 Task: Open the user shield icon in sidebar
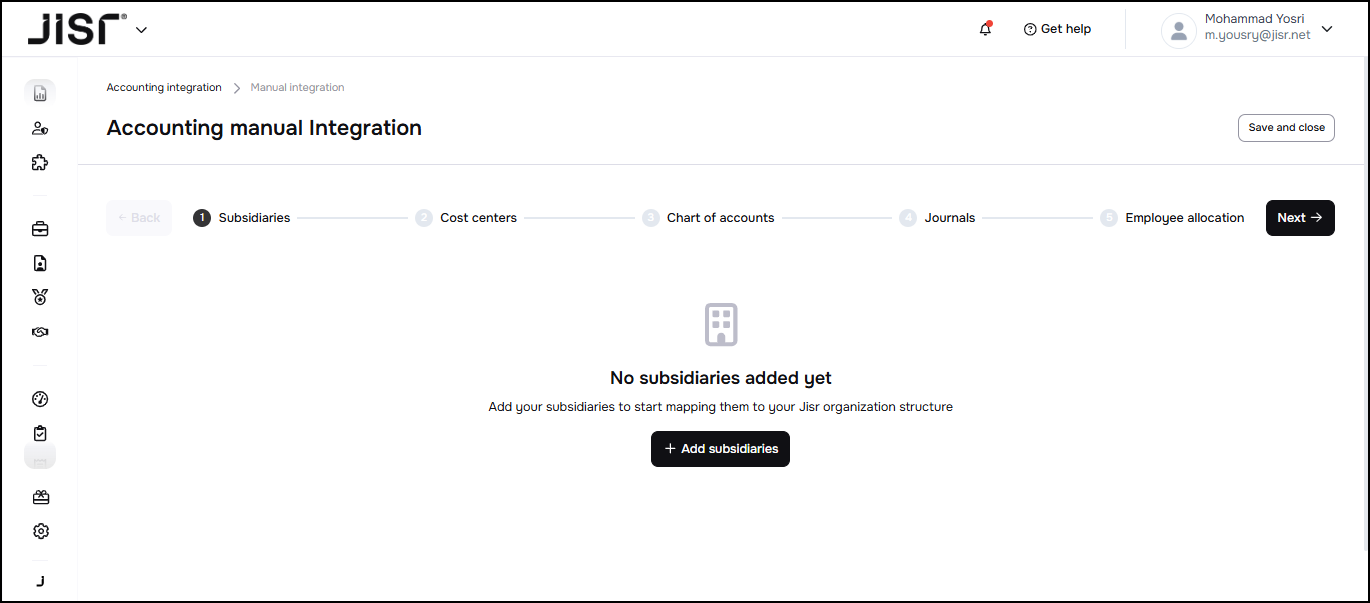(x=40, y=128)
